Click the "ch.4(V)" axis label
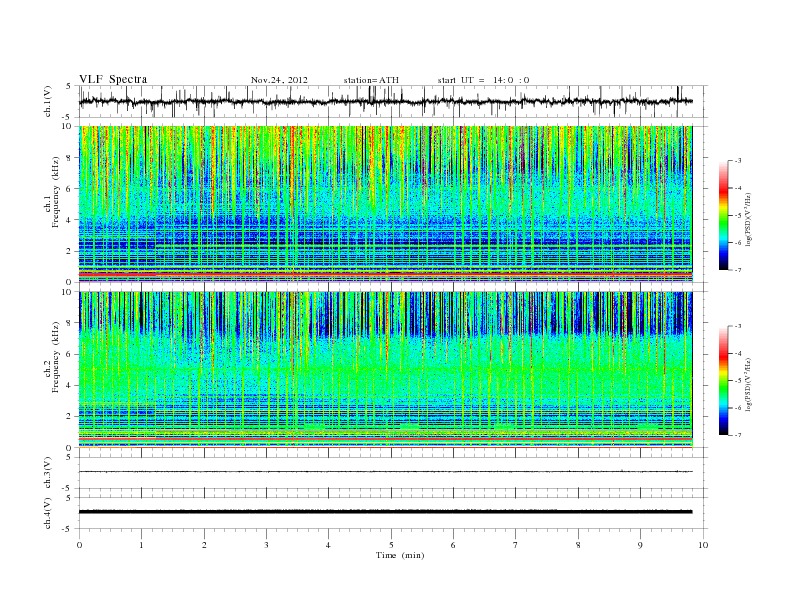The height and width of the screenshot is (612, 792). [48, 513]
